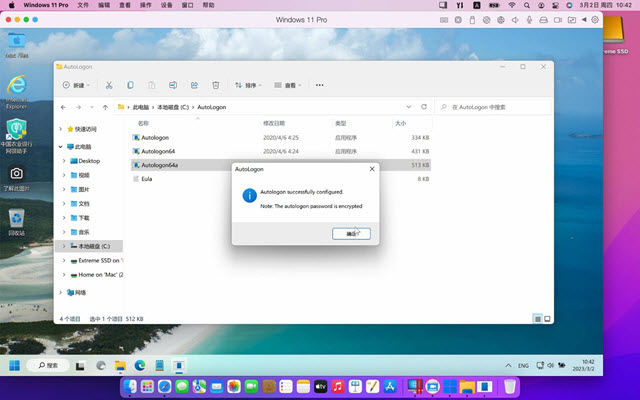Click 本地磁盘 (C:) in address breadcrumb
640x400 pixels.
tap(173, 107)
